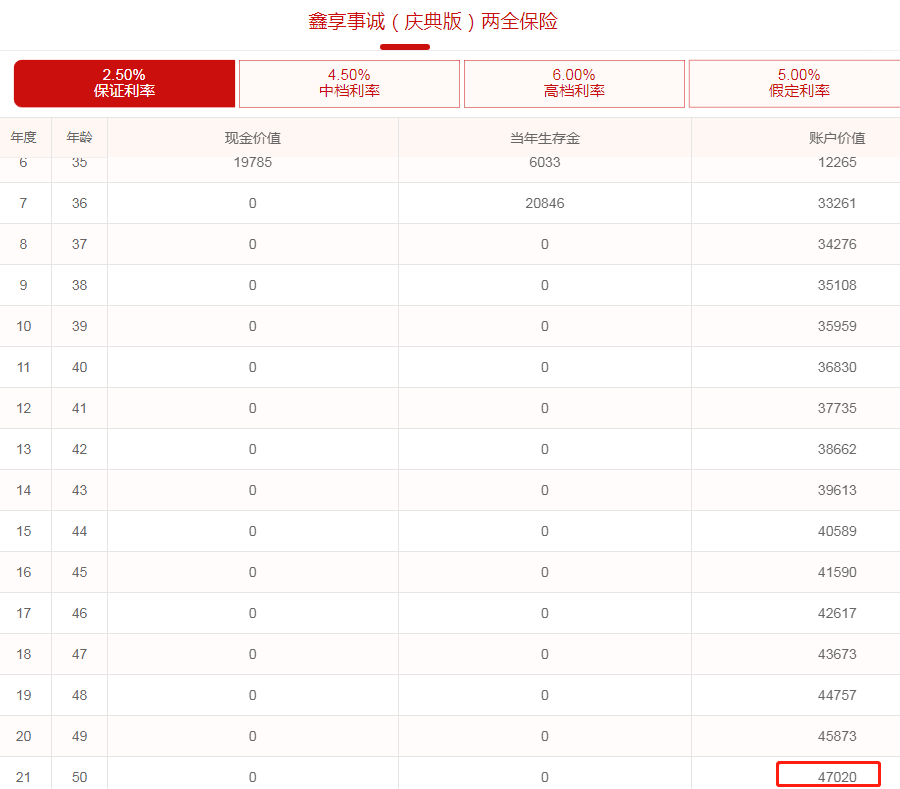Click account value 39613 for age 43
The height and width of the screenshot is (789, 900).
(x=837, y=490)
